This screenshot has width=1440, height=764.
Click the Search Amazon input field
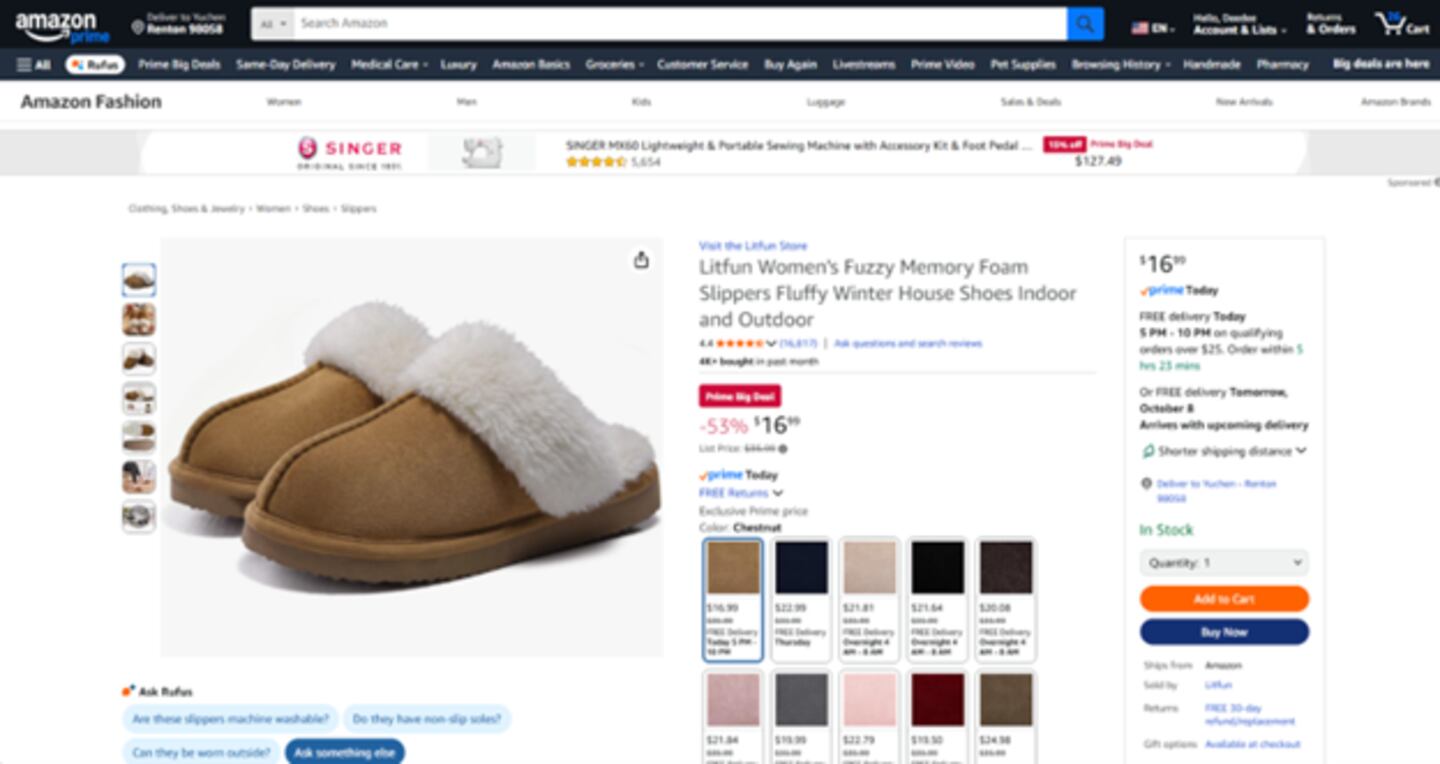click(x=680, y=24)
